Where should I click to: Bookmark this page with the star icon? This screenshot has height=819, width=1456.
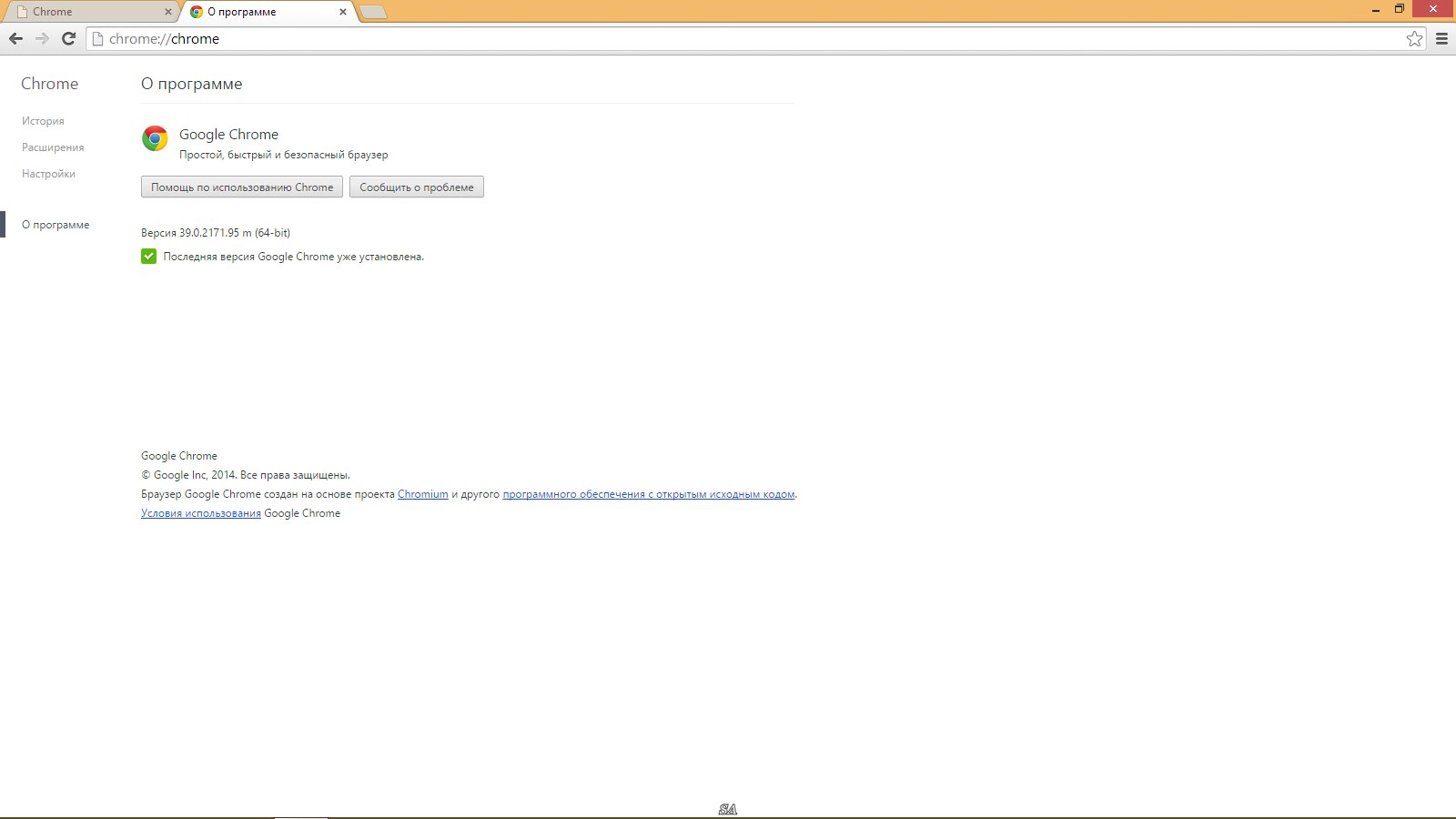(x=1414, y=38)
